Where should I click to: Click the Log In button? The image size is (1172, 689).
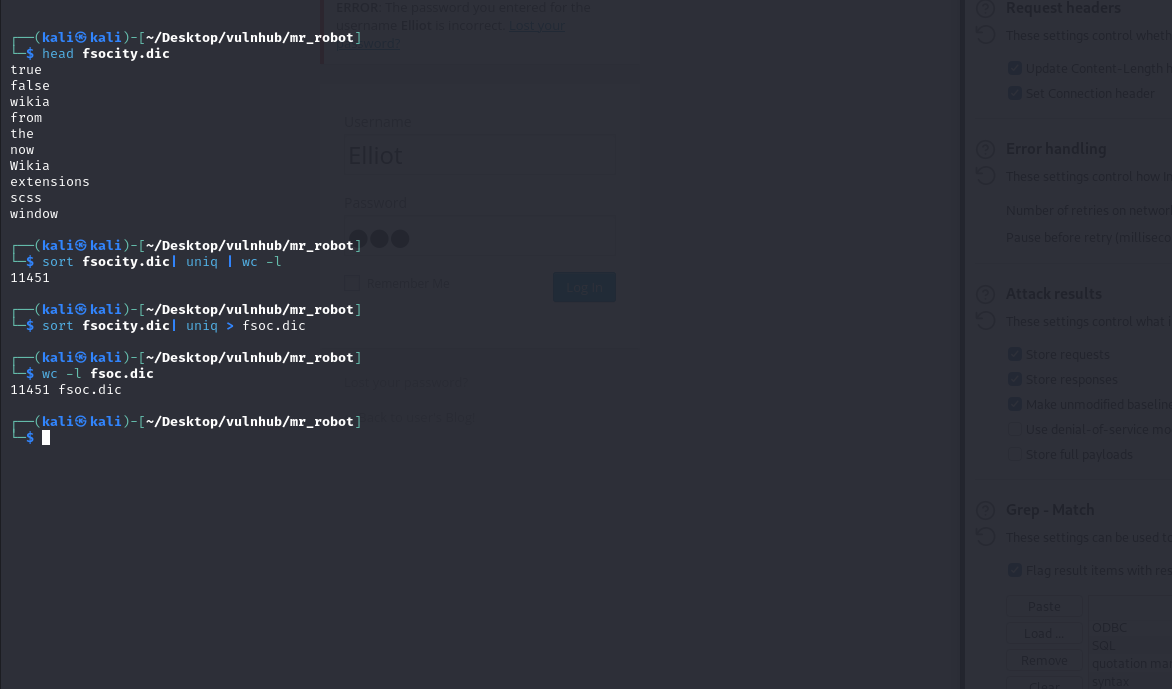click(x=584, y=287)
